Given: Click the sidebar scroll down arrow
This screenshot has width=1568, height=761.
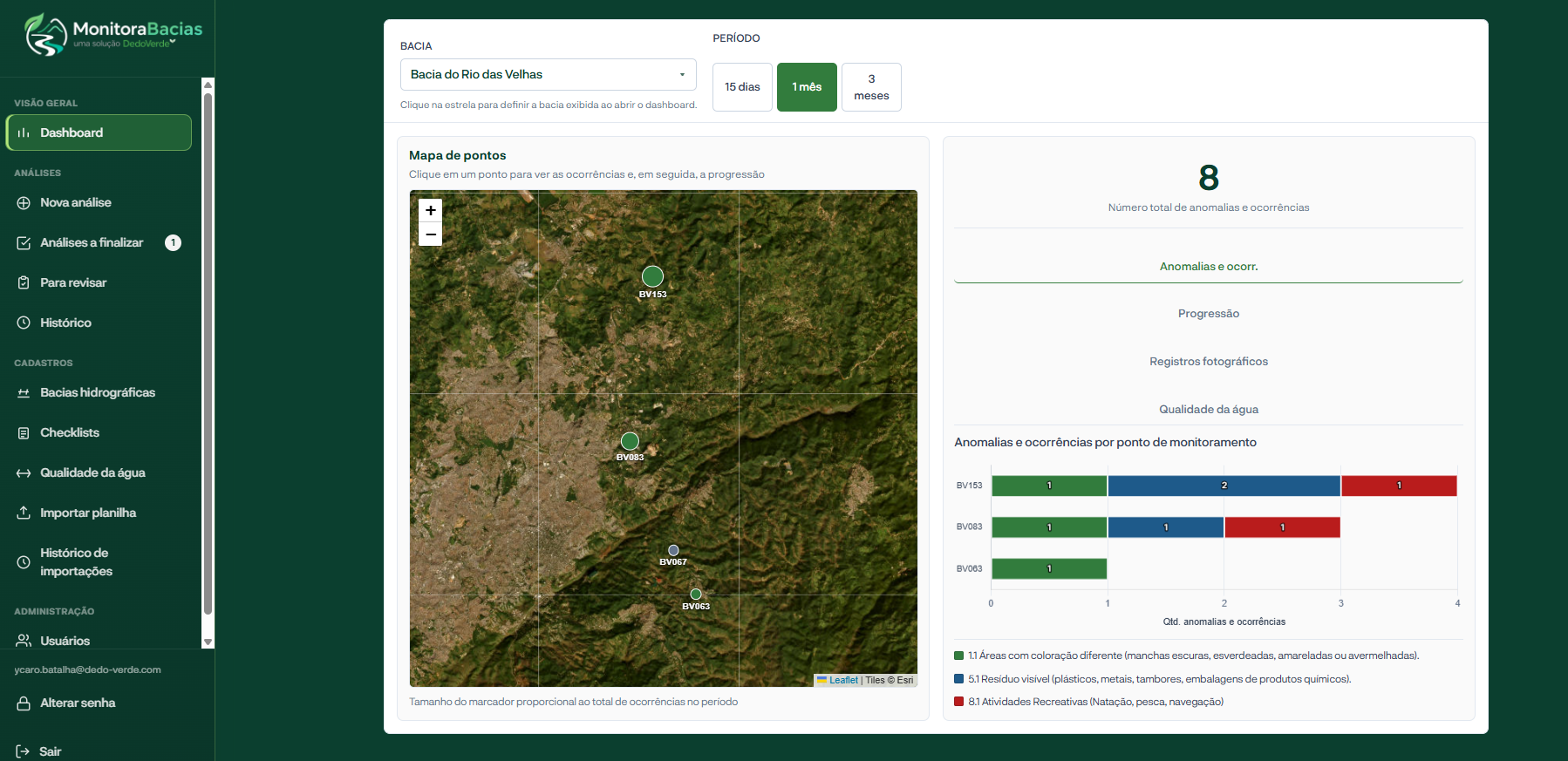Looking at the screenshot, I should click(208, 642).
